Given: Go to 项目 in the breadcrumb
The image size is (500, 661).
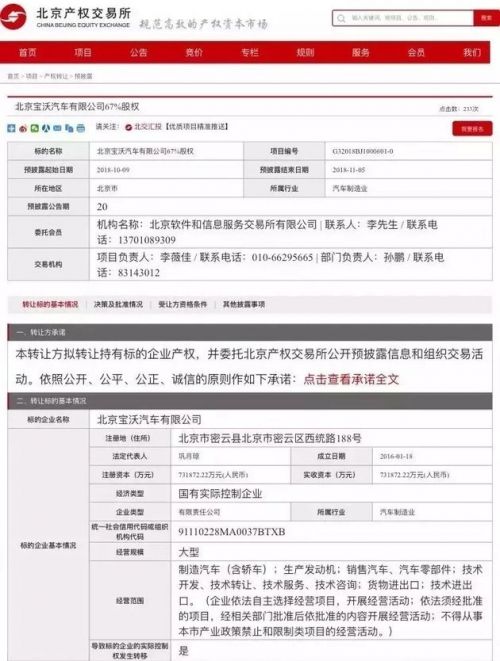Looking at the screenshot, I should pyautogui.click(x=31, y=76).
